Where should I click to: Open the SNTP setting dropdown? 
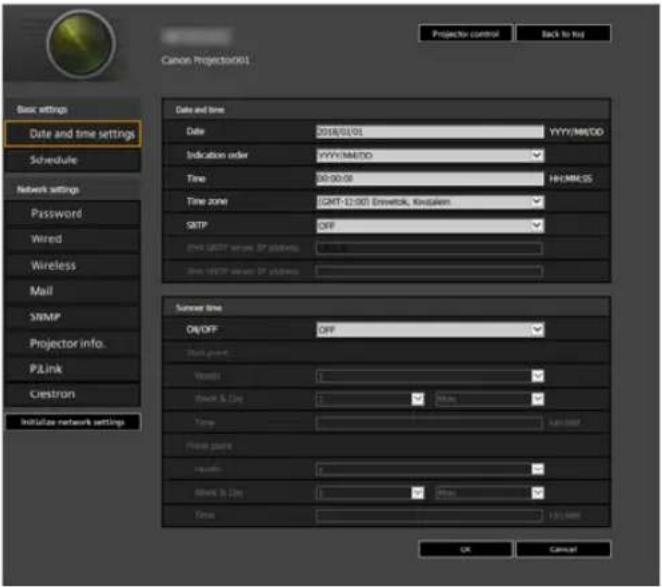tap(430, 226)
